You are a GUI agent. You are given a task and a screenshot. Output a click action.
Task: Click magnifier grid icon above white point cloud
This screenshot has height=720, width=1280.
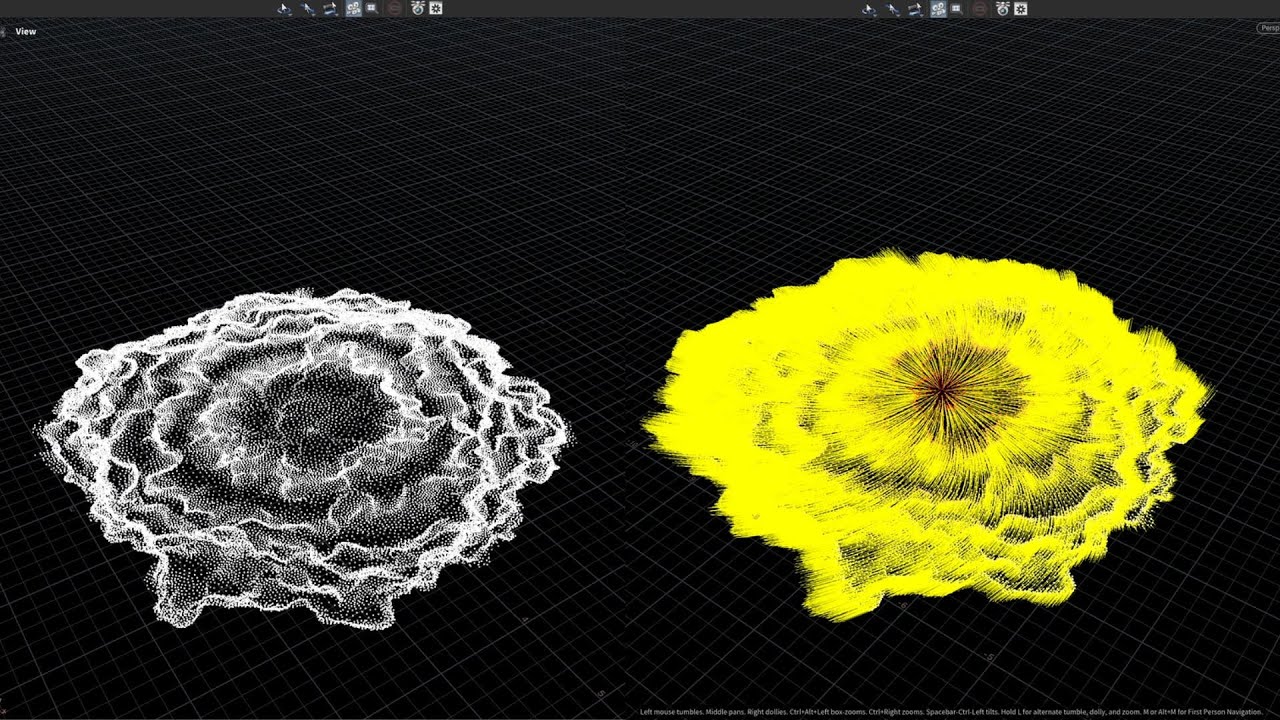[372, 8]
